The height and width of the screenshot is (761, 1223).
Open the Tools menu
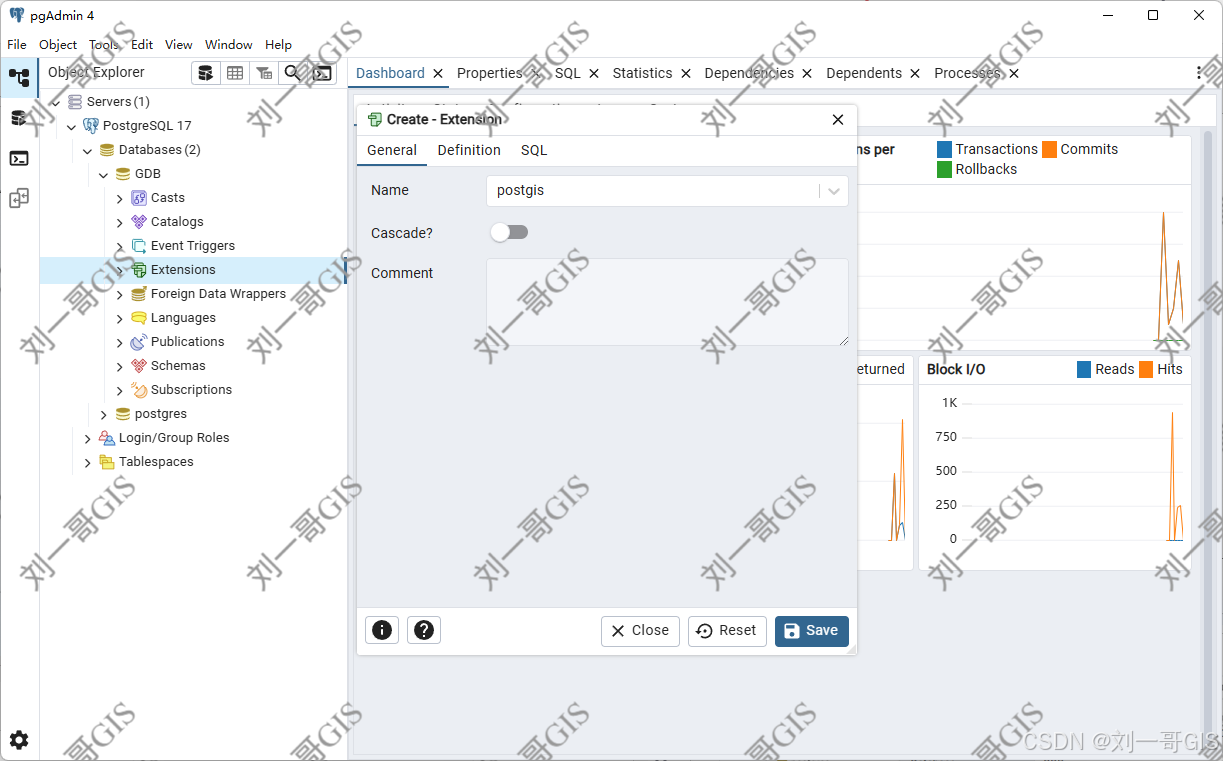[x=104, y=44]
